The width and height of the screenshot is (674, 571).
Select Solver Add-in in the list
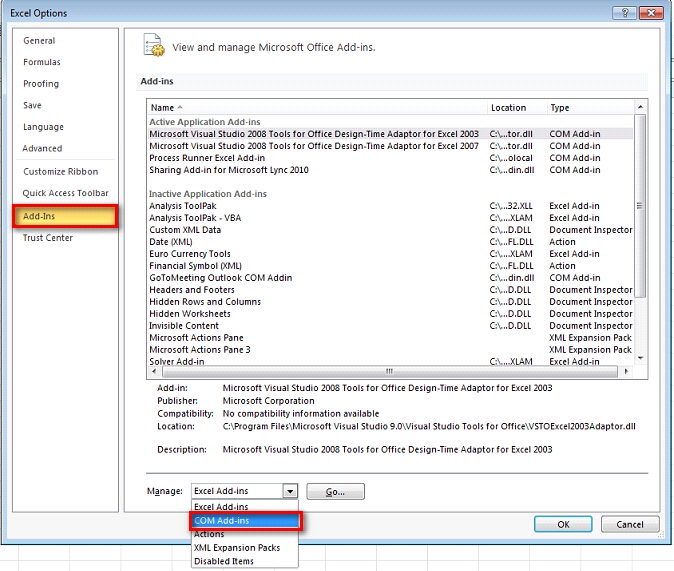tap(177, 361)
